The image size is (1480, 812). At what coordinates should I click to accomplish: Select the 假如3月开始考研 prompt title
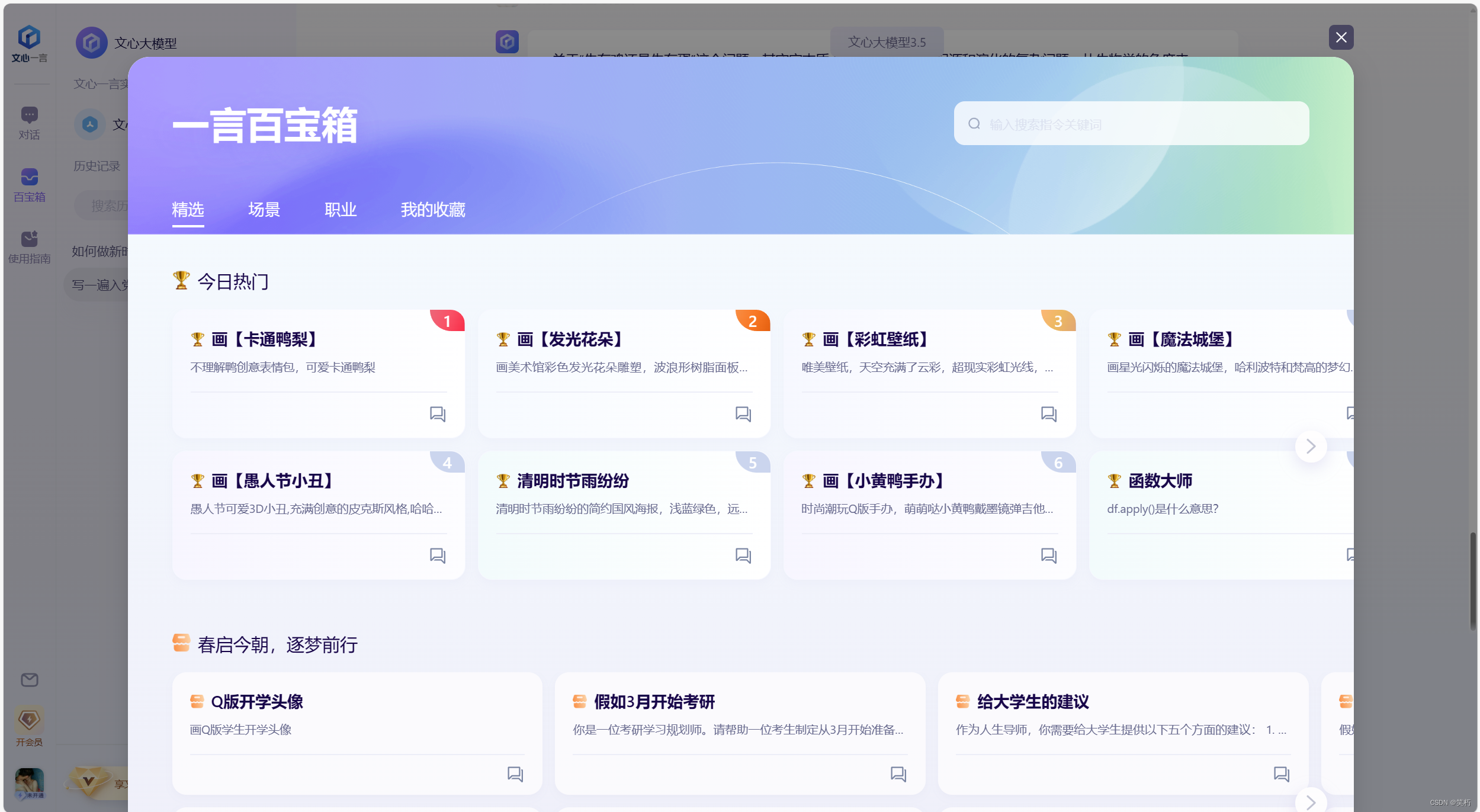coord(654,701)
